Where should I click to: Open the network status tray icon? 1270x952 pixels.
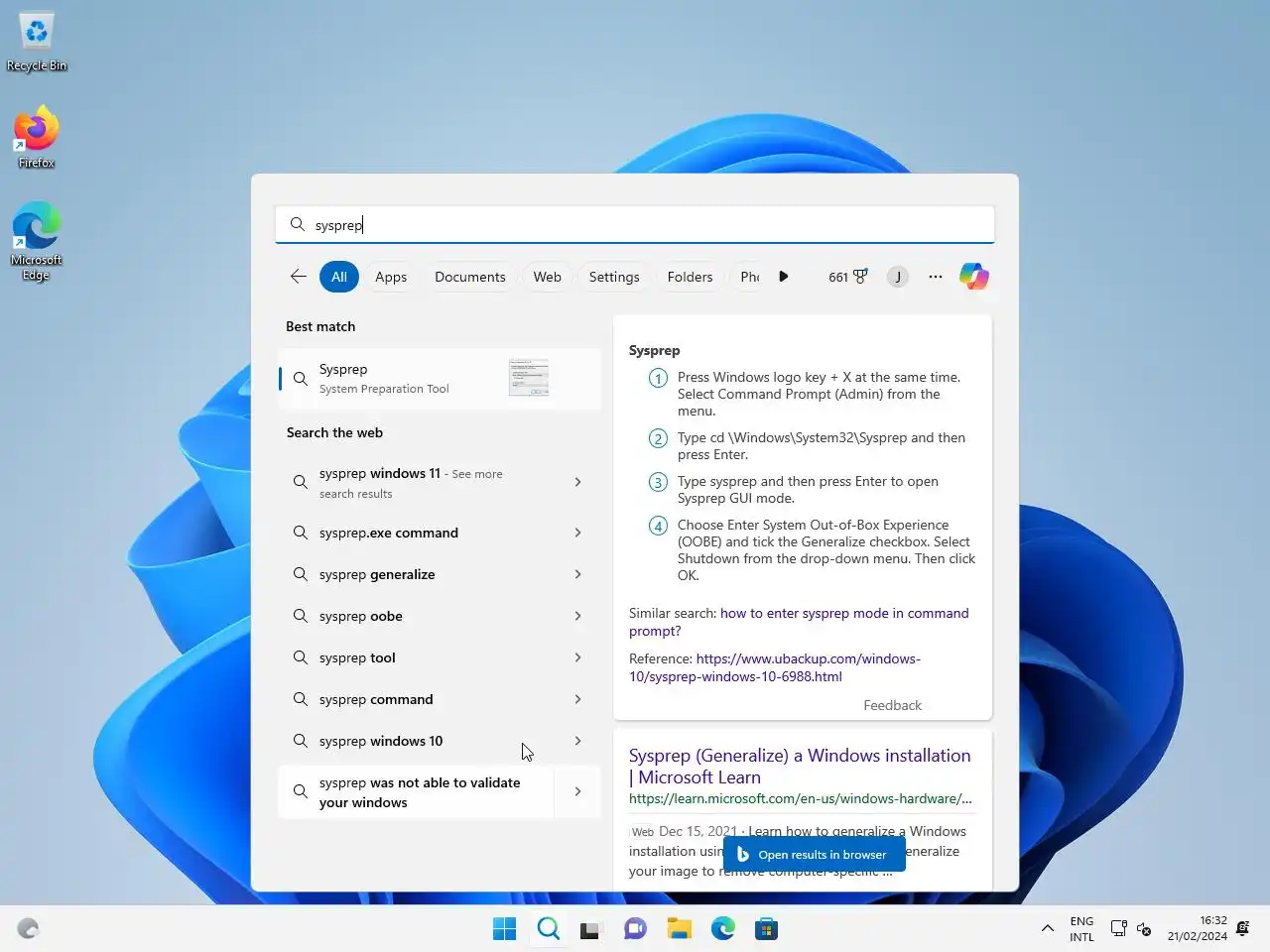click(1118, 929)
